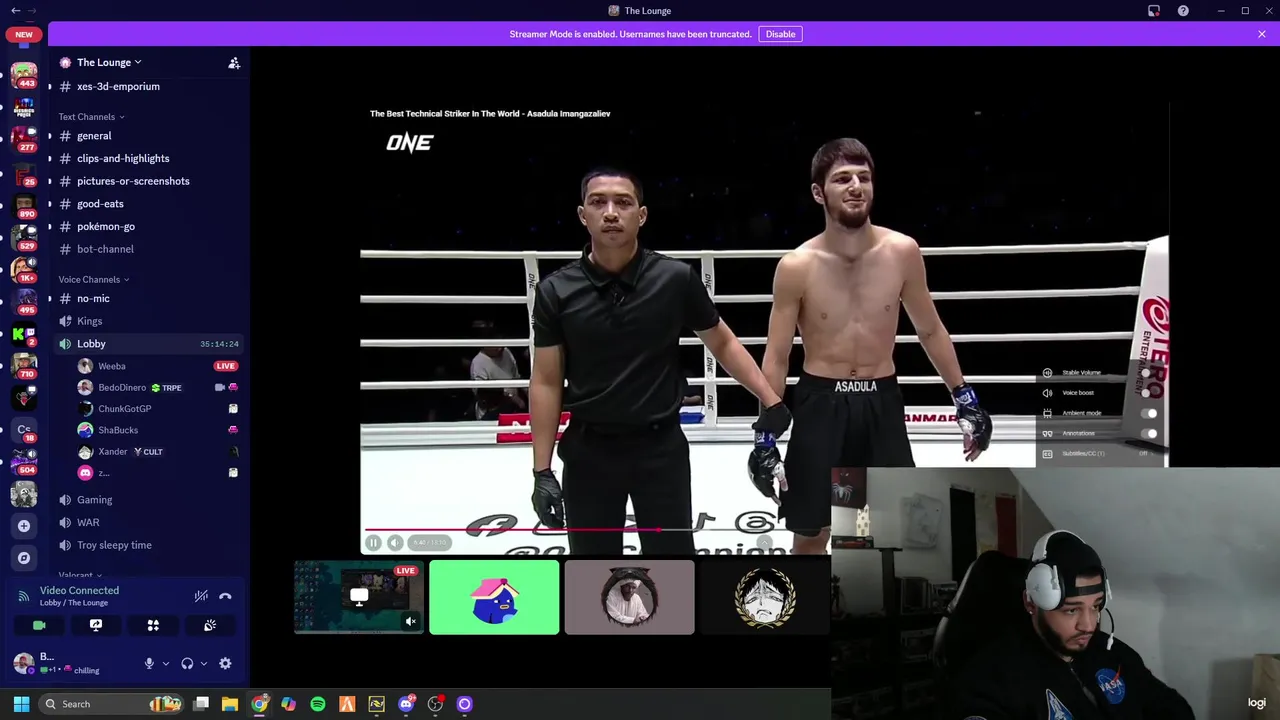Toggle the Ambient mode switch
The height and width of the screenshot is (720, 1280).
tap(1148, 413)
